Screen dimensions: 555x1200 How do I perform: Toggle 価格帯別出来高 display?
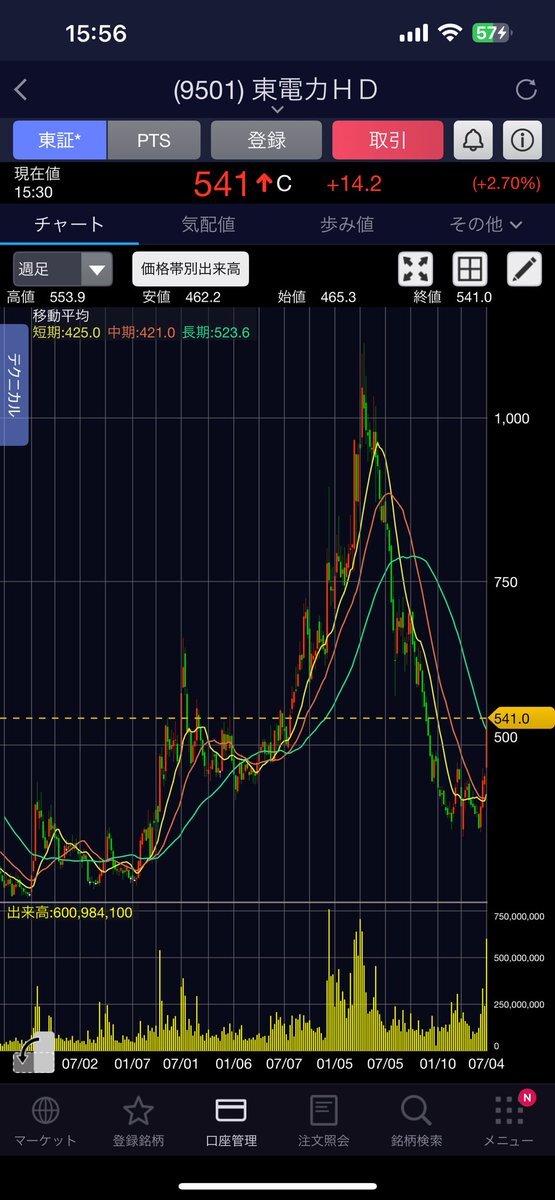pos(191,269)
